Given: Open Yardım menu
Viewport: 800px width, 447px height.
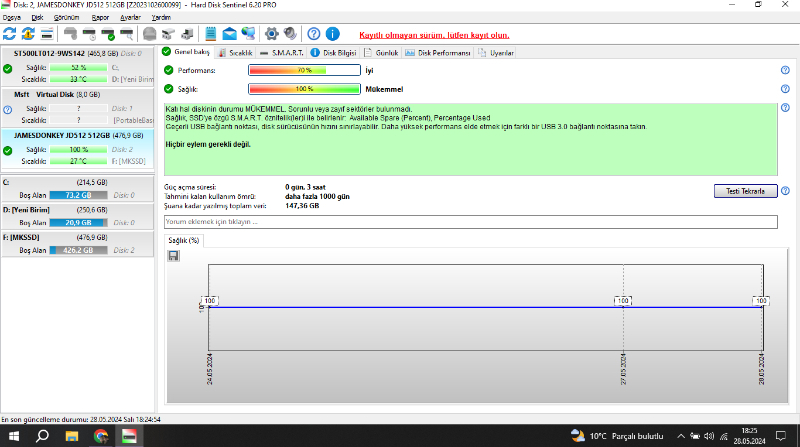Looking at the screenshot, I should tap(161, 17).
